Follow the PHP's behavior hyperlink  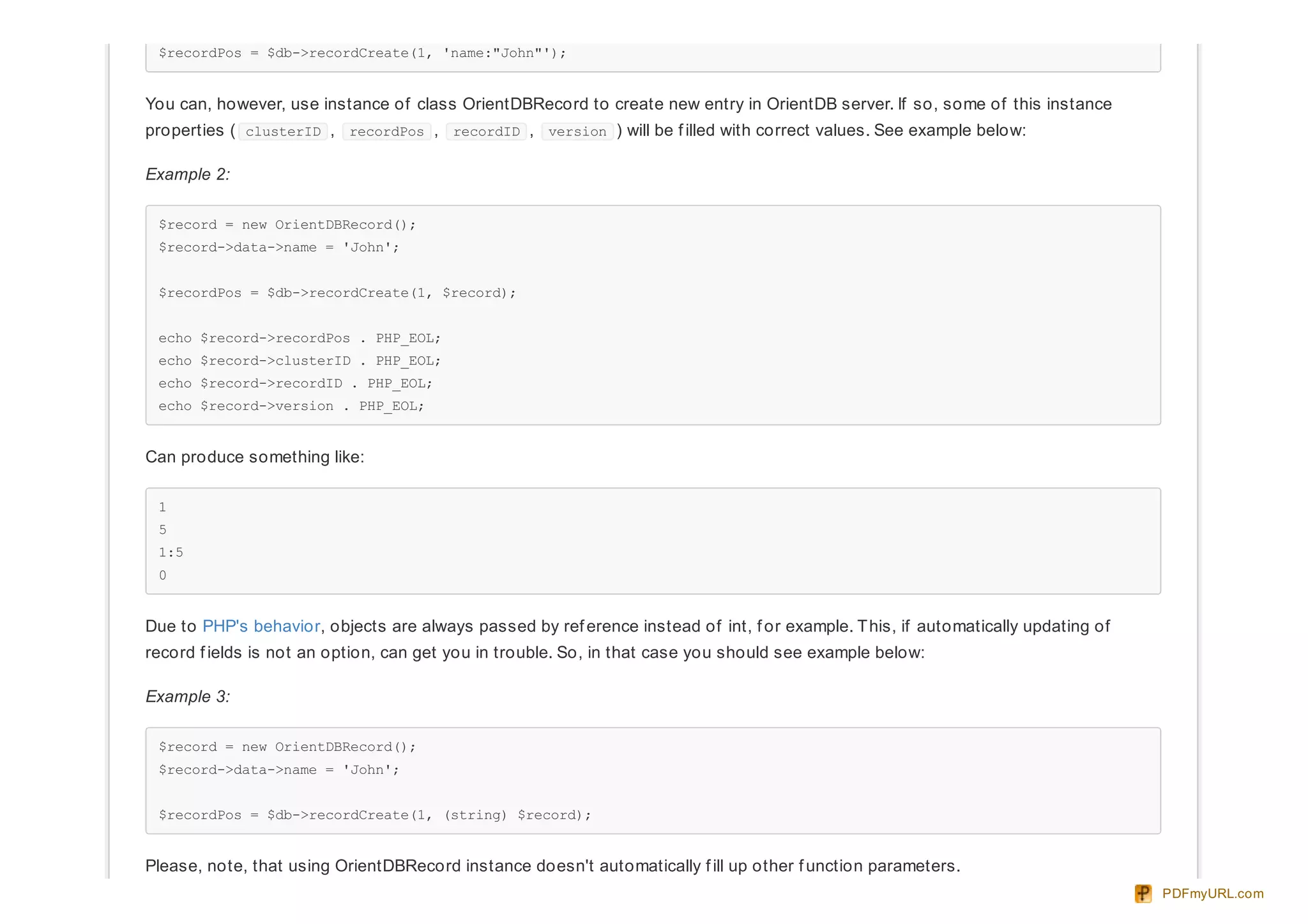point(261,626)
